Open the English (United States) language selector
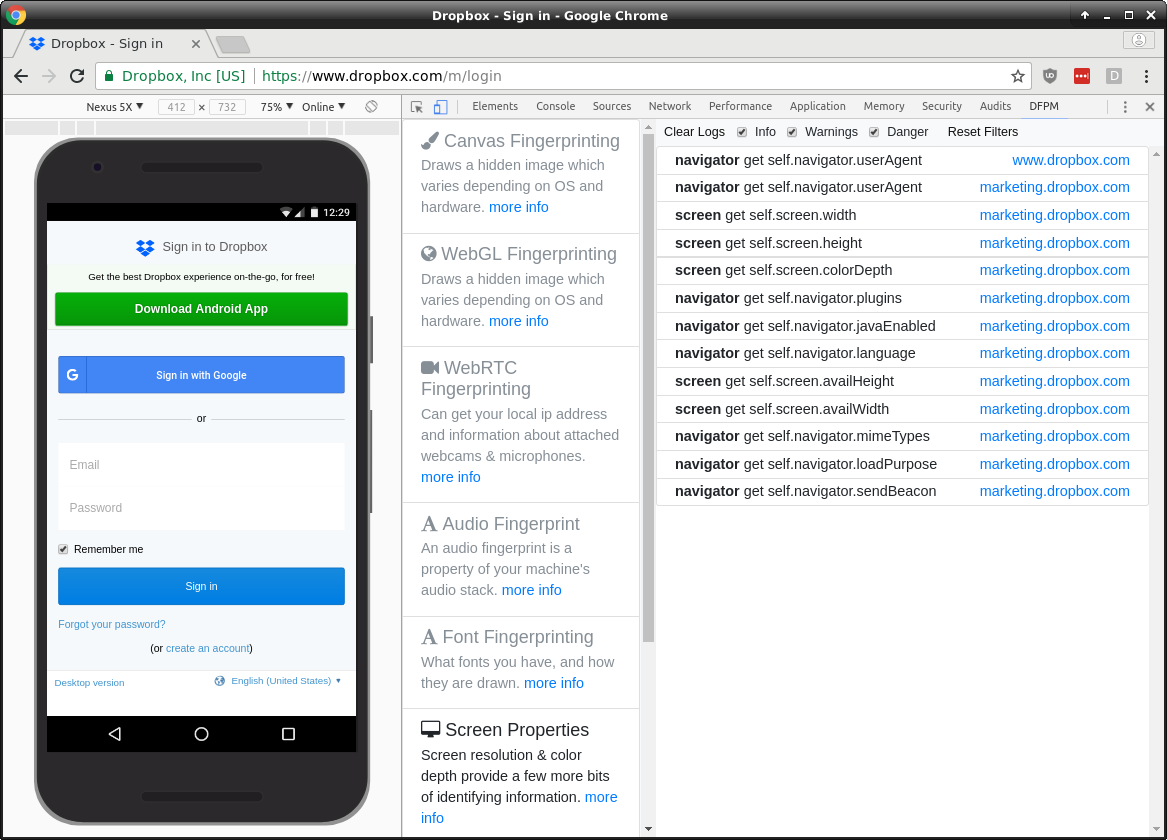1167x840 pixels. [x=278, y=681]
